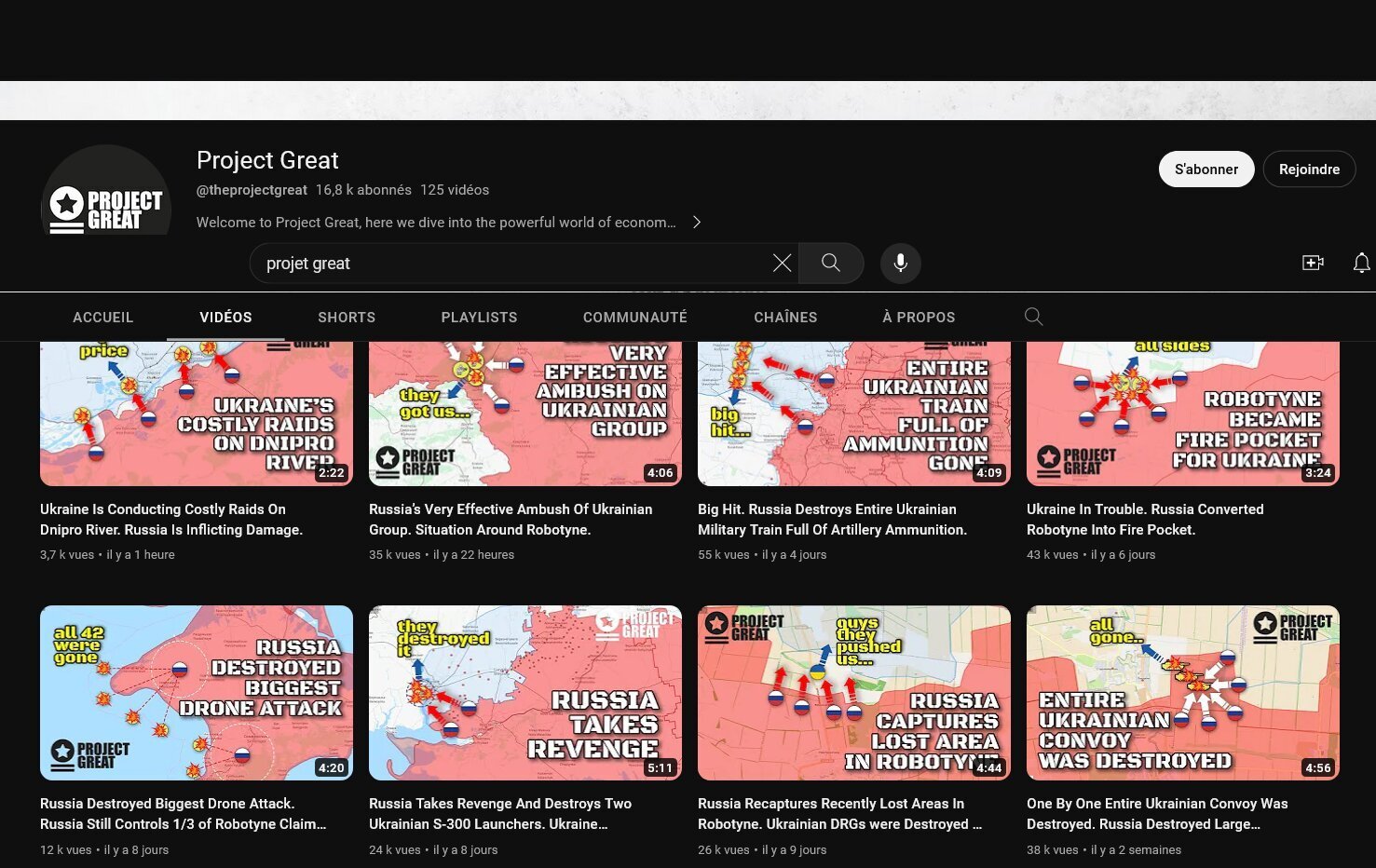
Task: Search within channel using tab bar magnifier
Action: [x=1033, y=317]
